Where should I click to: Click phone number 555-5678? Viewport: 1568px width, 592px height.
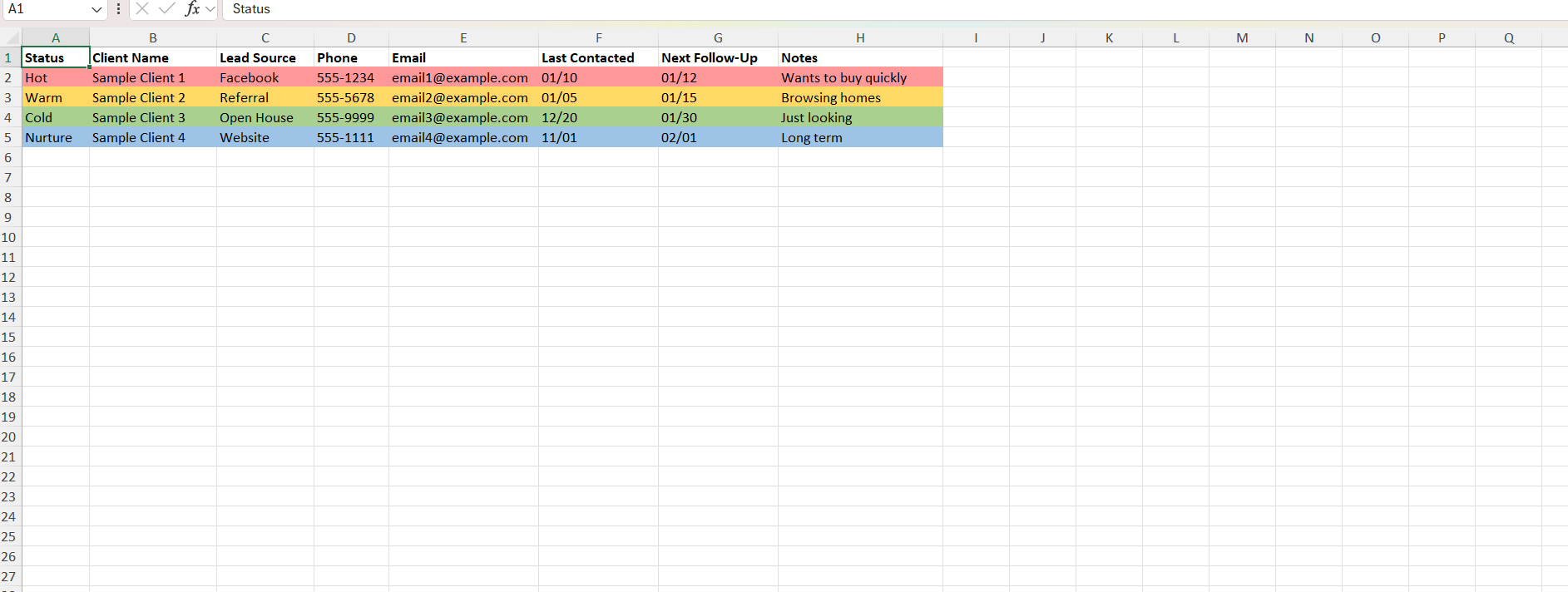[x=351, y=97]
